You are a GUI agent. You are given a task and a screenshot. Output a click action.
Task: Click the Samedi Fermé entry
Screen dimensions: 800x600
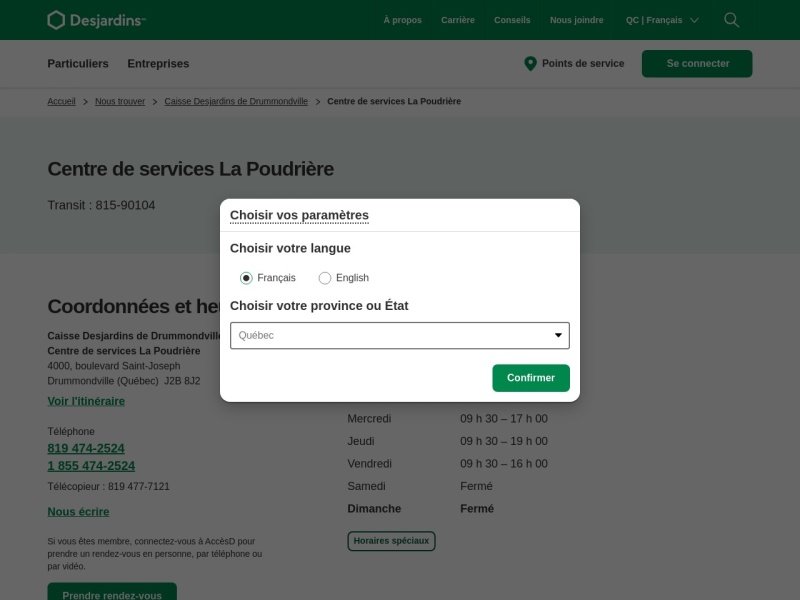point(420,486)
